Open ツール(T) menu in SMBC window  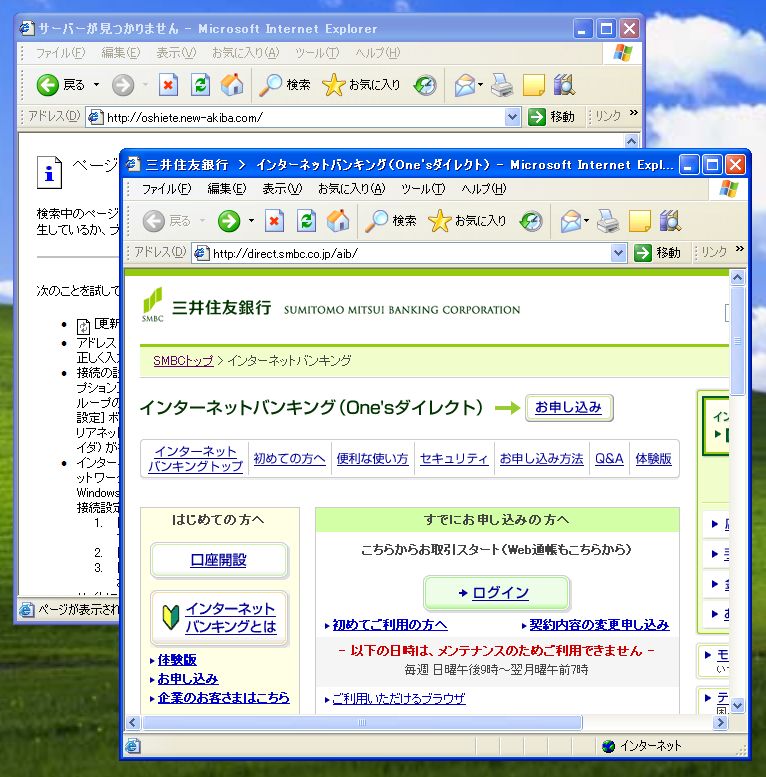pyautogui.click(x=423, y=189)
